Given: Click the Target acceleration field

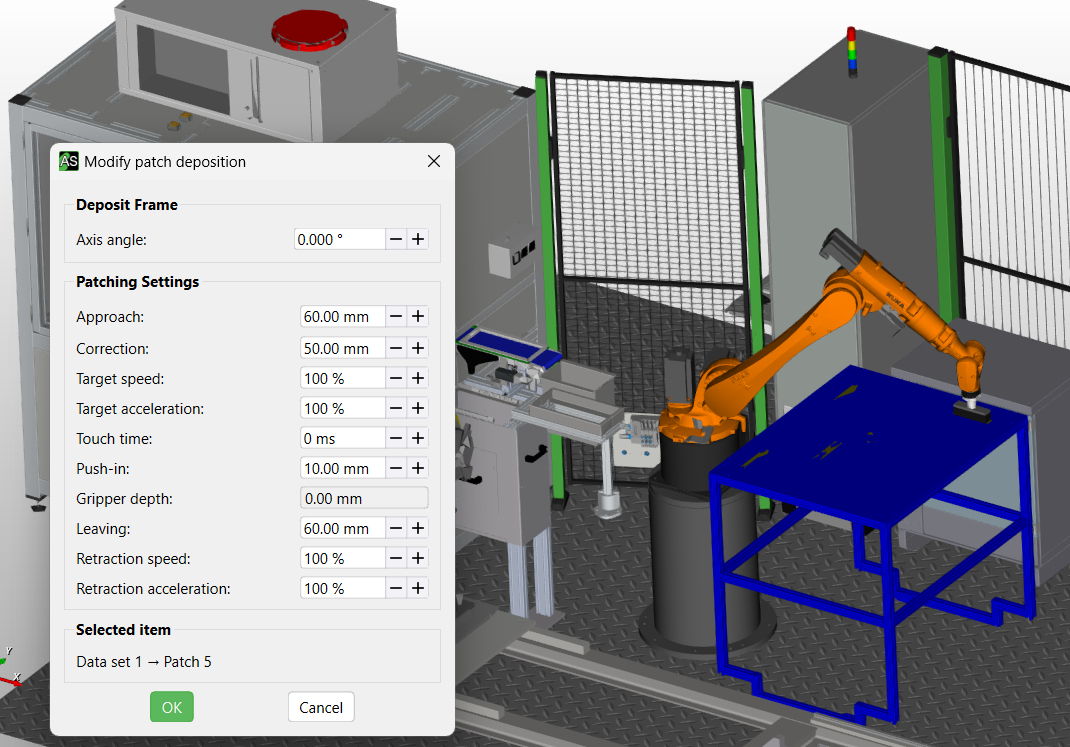Looking at the screenshot, I should click(x=343, y=408).
